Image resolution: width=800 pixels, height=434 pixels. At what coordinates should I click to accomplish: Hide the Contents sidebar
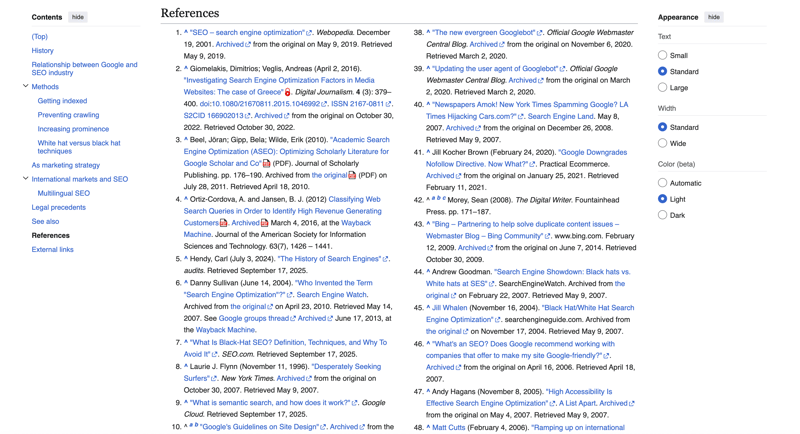coord(77,17)
